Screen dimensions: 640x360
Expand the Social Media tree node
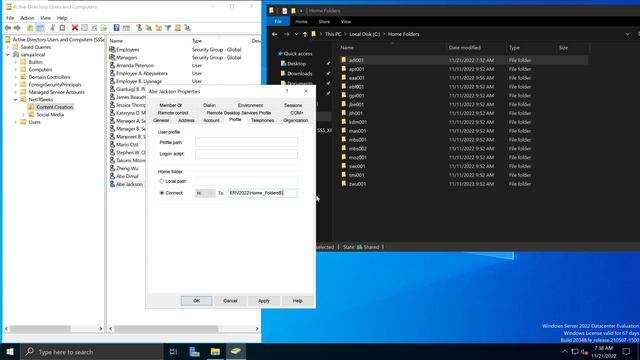click(x=24, y=115)
